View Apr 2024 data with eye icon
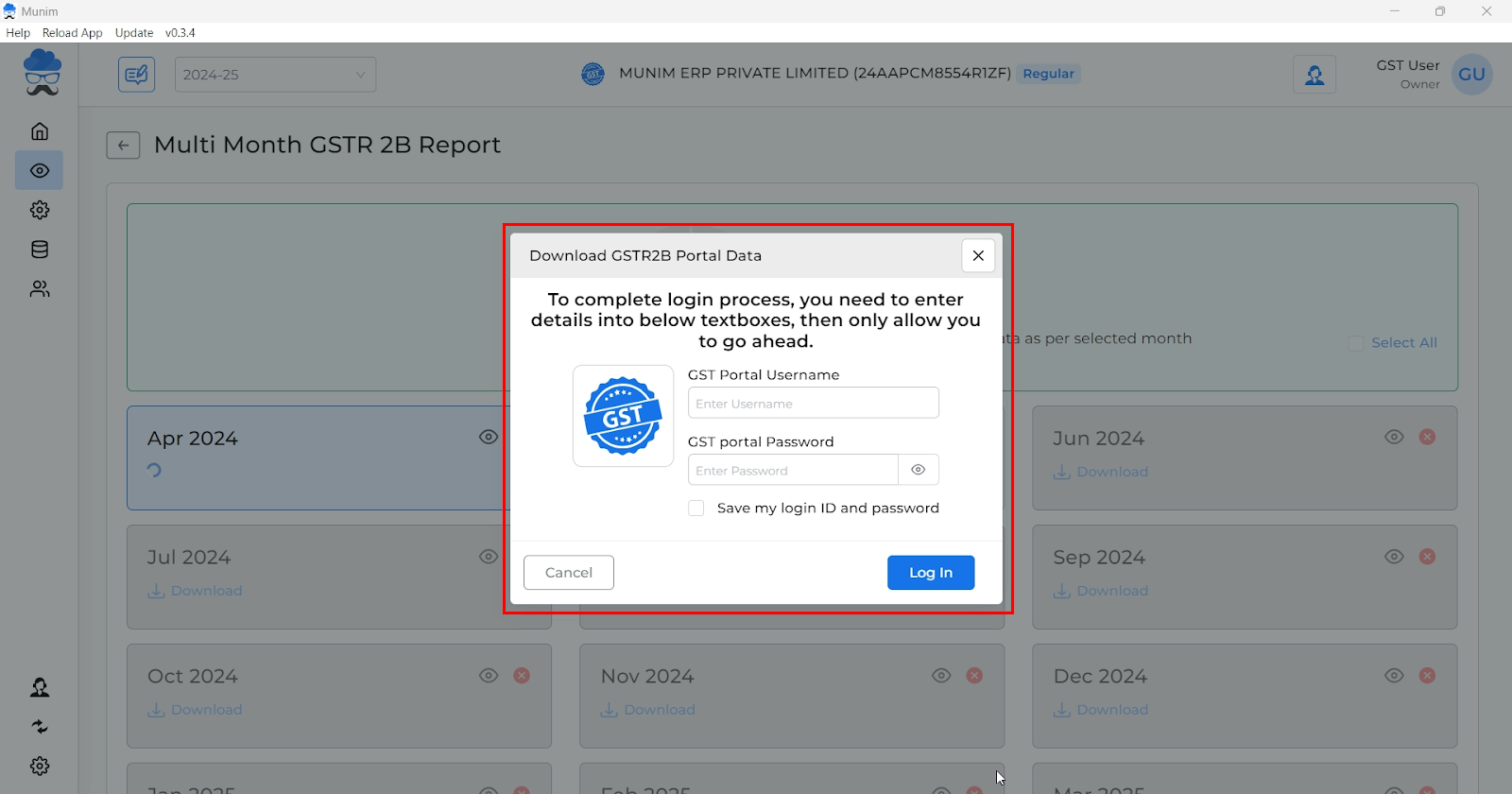Viewport: 1512px width, 794px height. tap(489, 437)
